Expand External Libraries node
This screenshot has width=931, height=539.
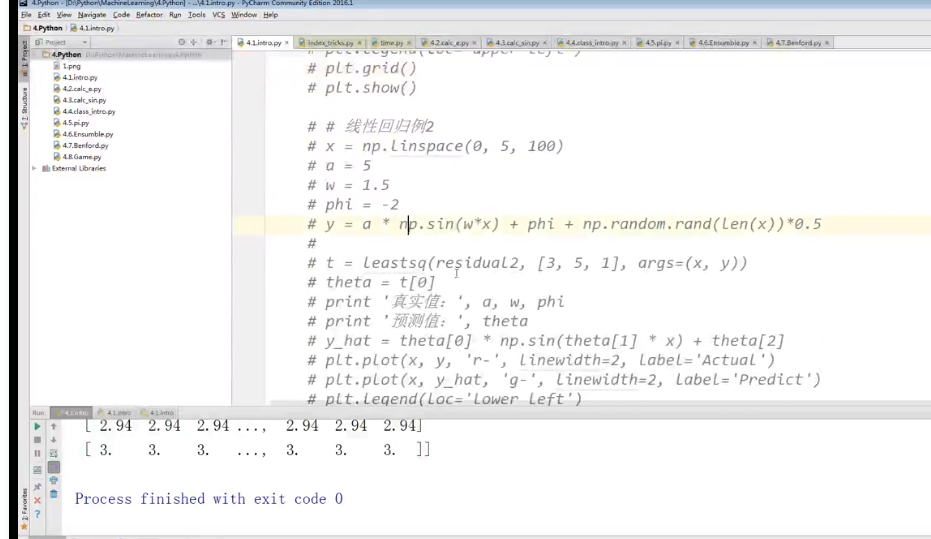coord(34,169)
